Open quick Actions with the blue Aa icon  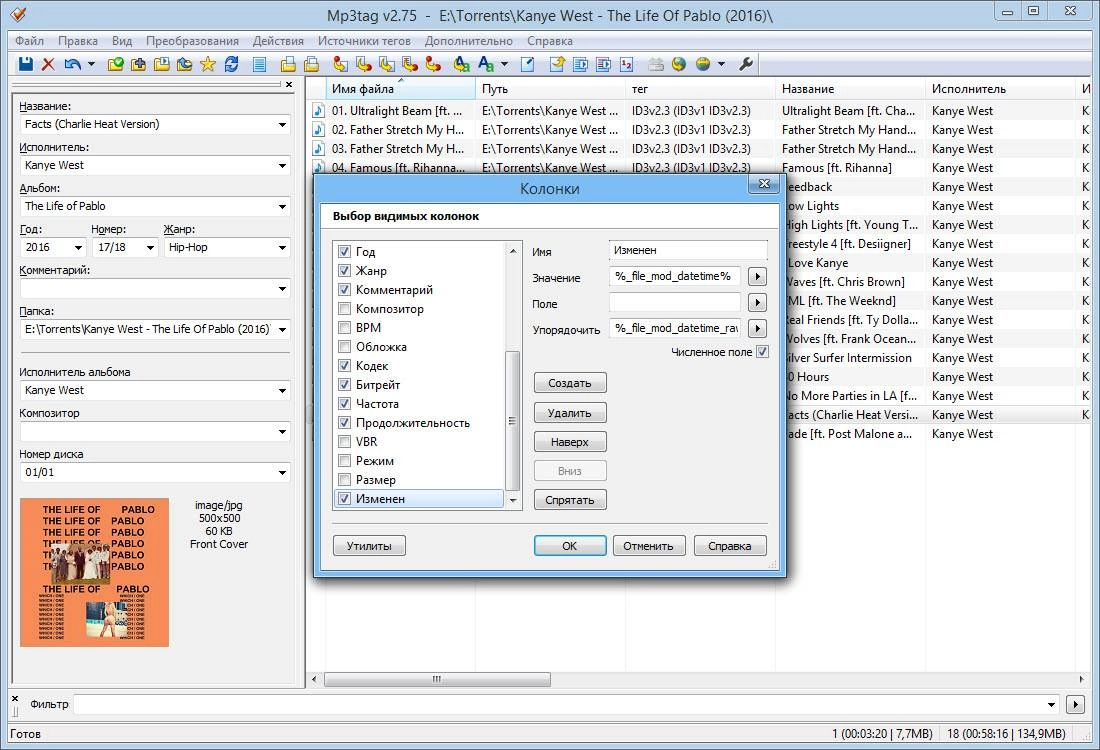coord(485,65)
